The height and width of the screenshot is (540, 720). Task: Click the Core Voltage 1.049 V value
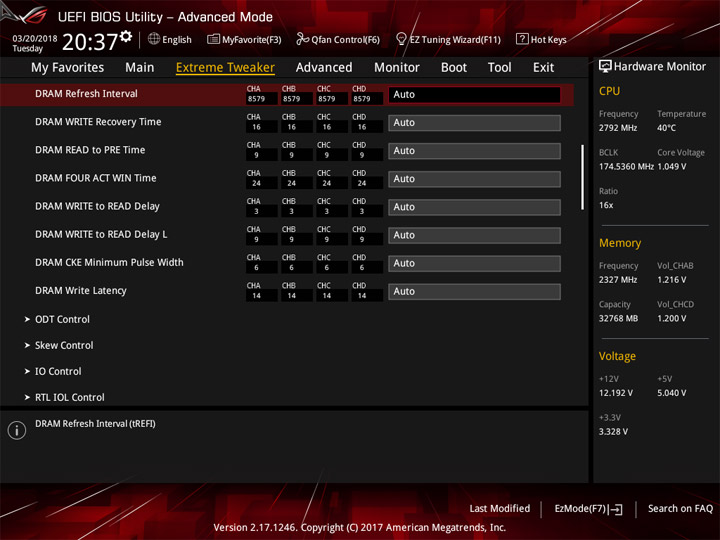[x=671, y=166]
